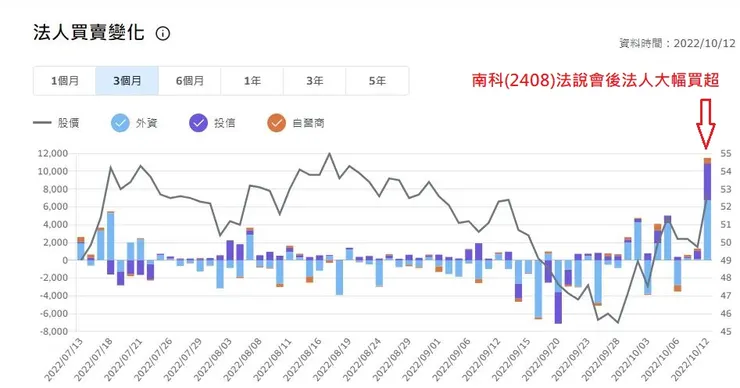Click the 資料時間：2022/10/12 text
Screen dimensions: 740x388
tap(677, 43)
